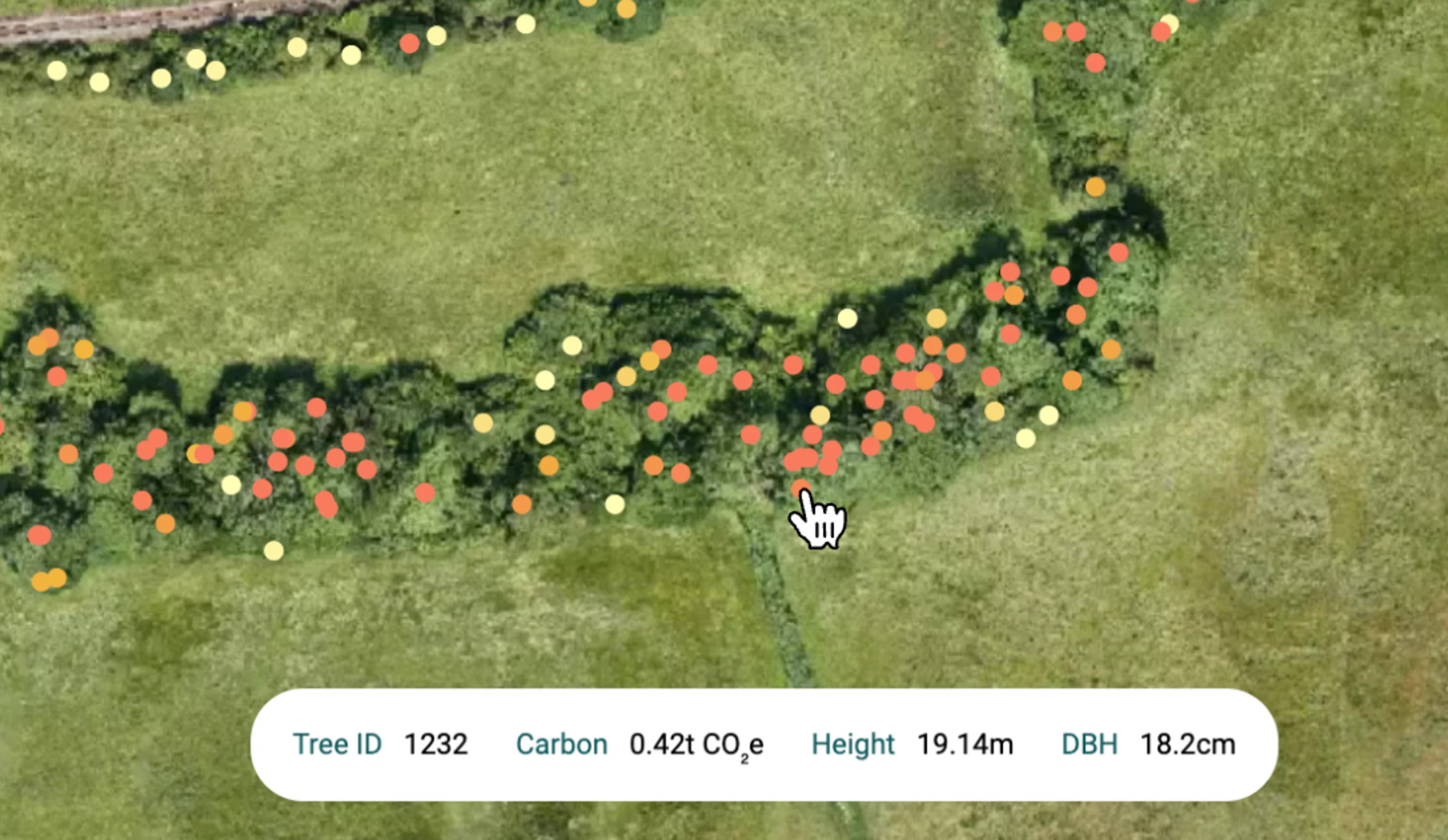Select the easternmost orange marker on the woodland's right side
The height and width of the screenshot is (840, 1448).
tap(1111, 349)
